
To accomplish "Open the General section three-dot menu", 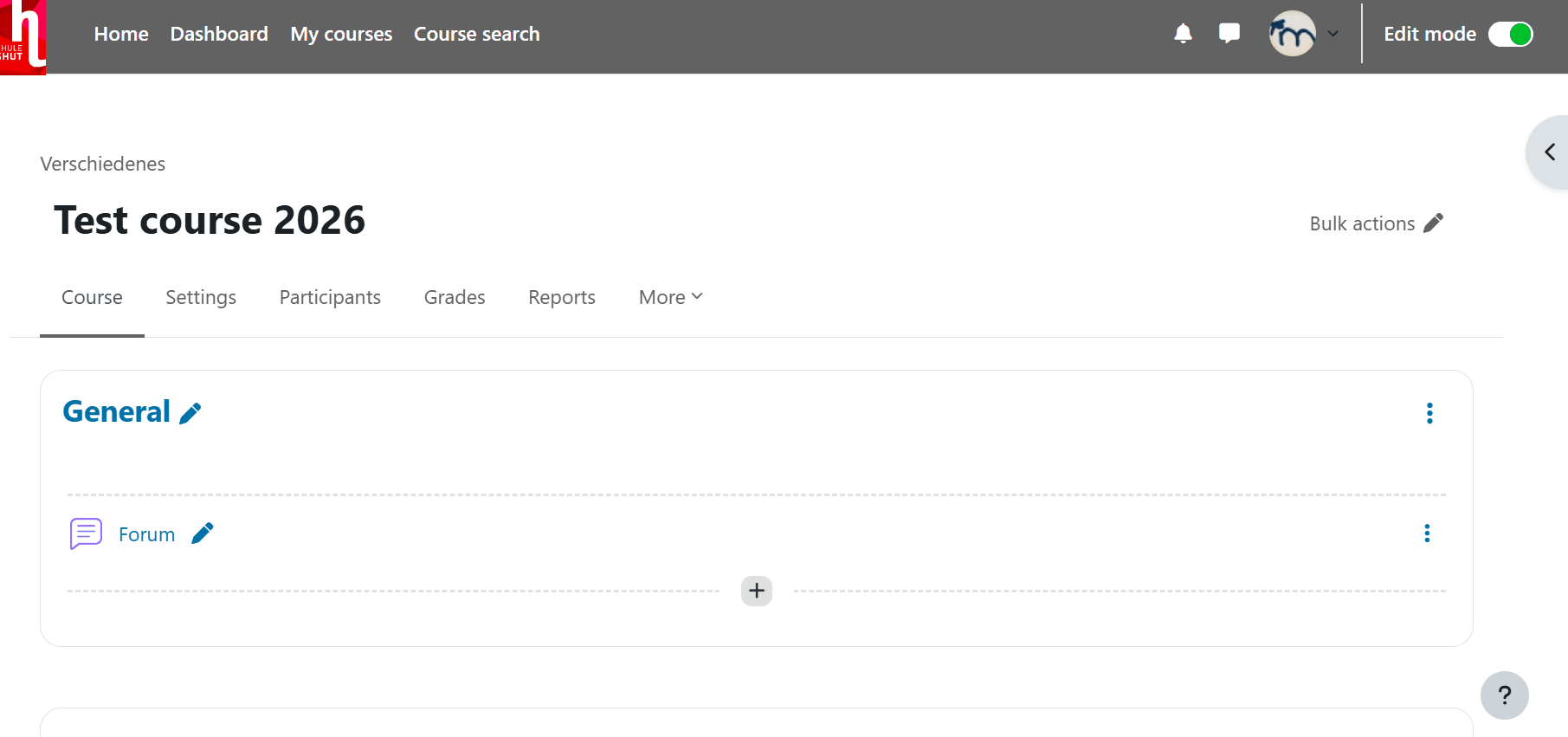I will click(1429, 413).
